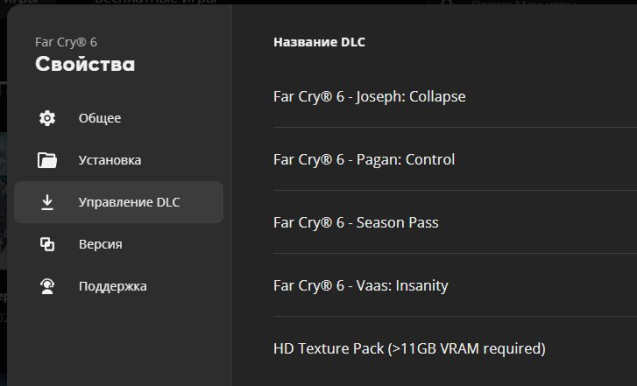The height and width of the screenshot is (386, 637).
Task: Pick the Vaas: Insanity DLC entry
Action: (455, 285)
